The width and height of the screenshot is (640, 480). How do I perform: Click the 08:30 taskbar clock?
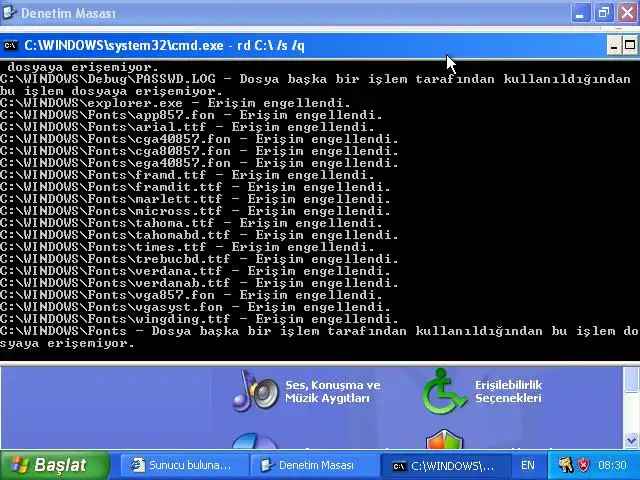(x=612, y=465)
